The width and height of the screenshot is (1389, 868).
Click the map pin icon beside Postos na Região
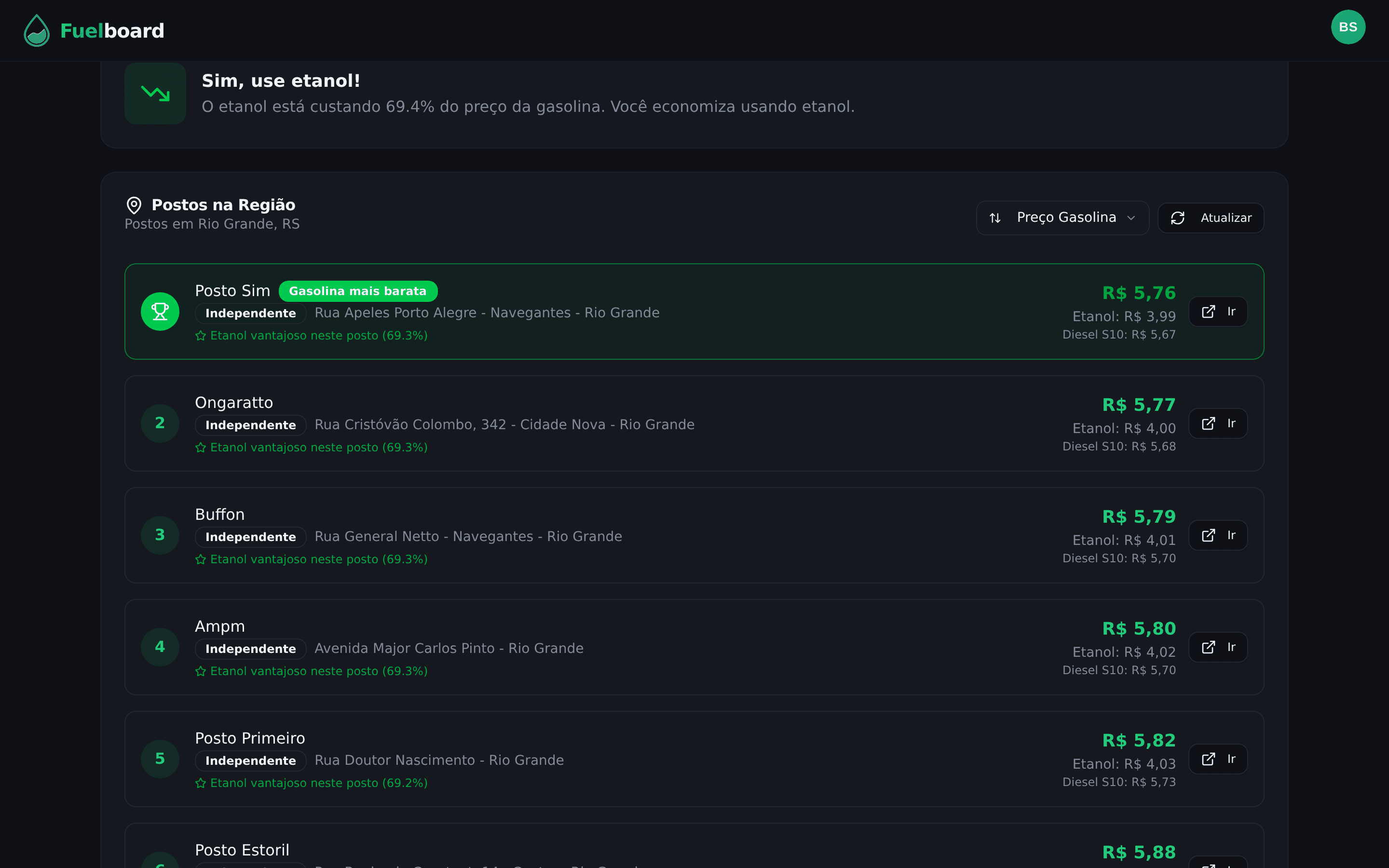pyautogui.click(x=134, y=205)
